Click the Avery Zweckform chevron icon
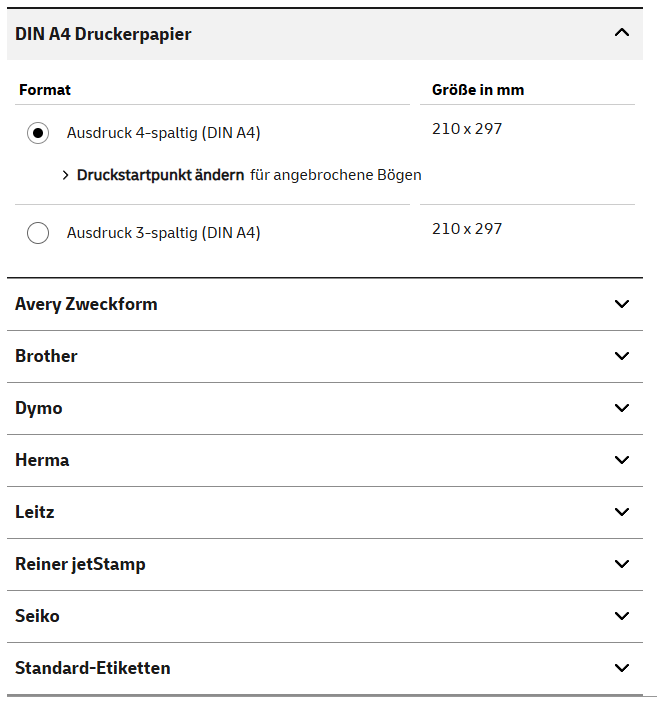This screenshot has width=657, height=712. click(622, 304)
